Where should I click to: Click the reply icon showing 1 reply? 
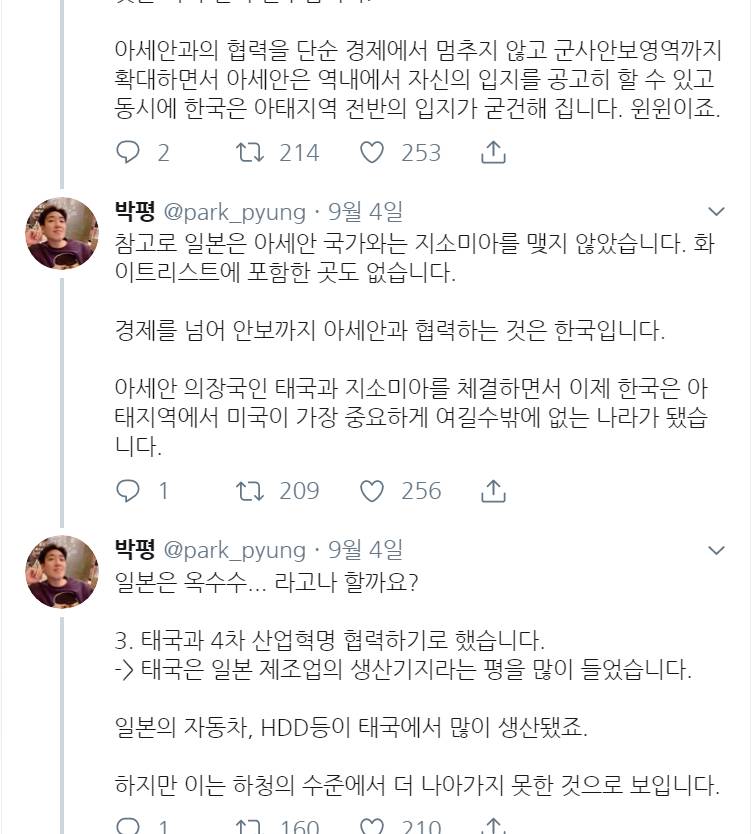click(128, 491)
